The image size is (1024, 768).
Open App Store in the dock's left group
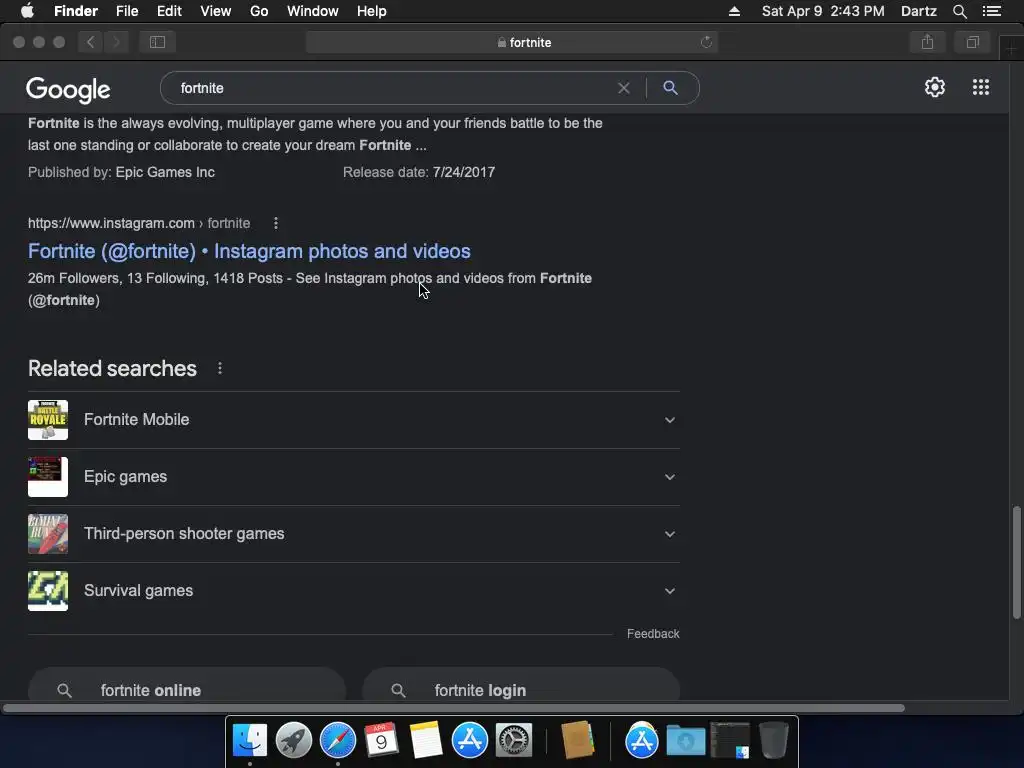470,740
